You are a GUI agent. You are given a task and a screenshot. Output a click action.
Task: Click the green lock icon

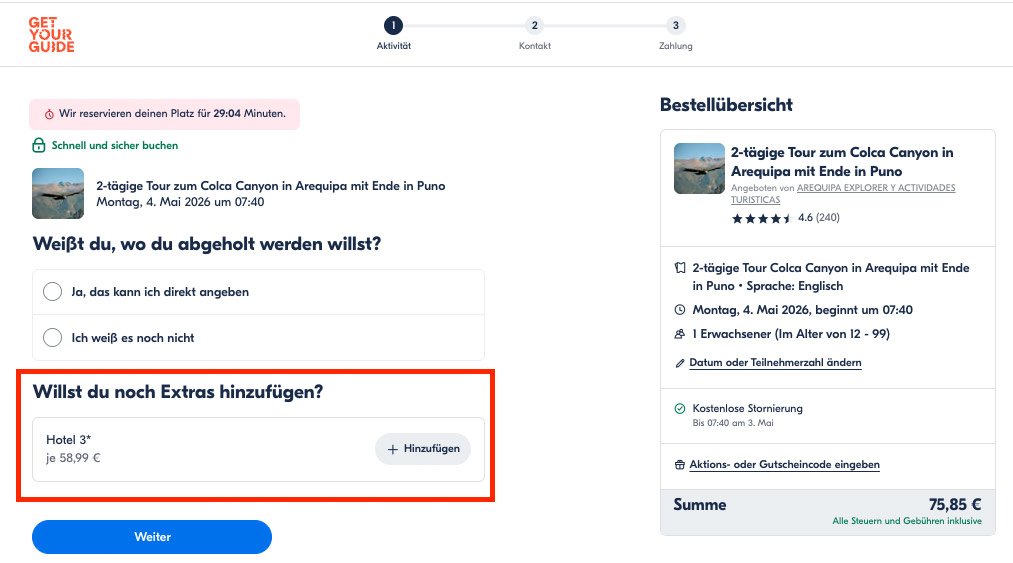39,146
